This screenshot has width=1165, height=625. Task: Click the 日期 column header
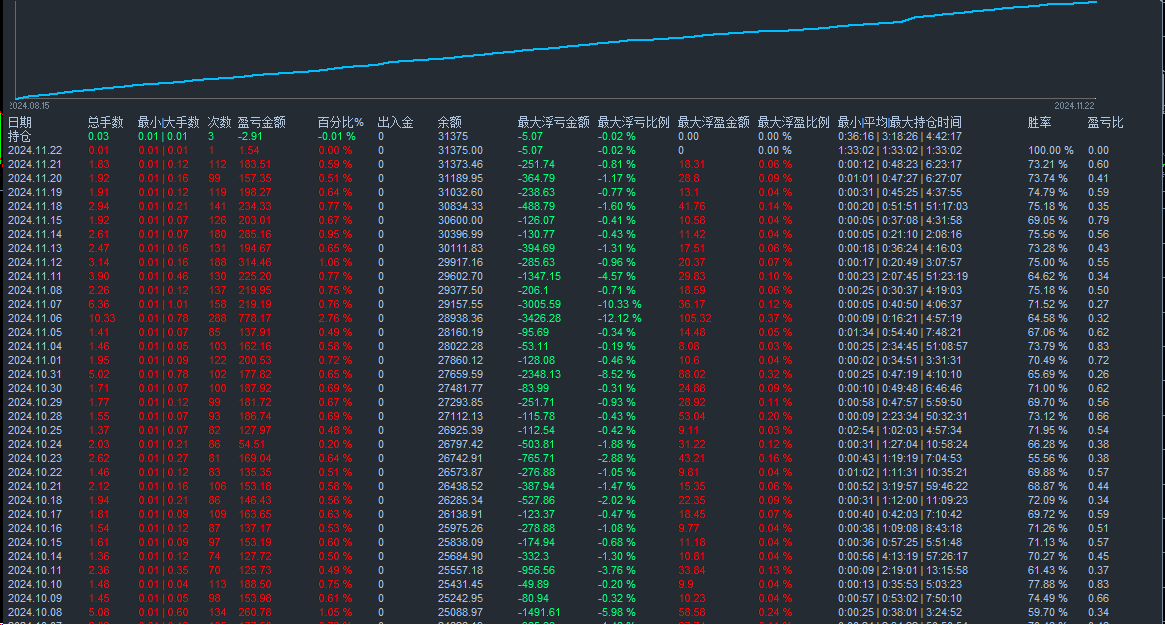pyautogui.click(x=22, y=119)
